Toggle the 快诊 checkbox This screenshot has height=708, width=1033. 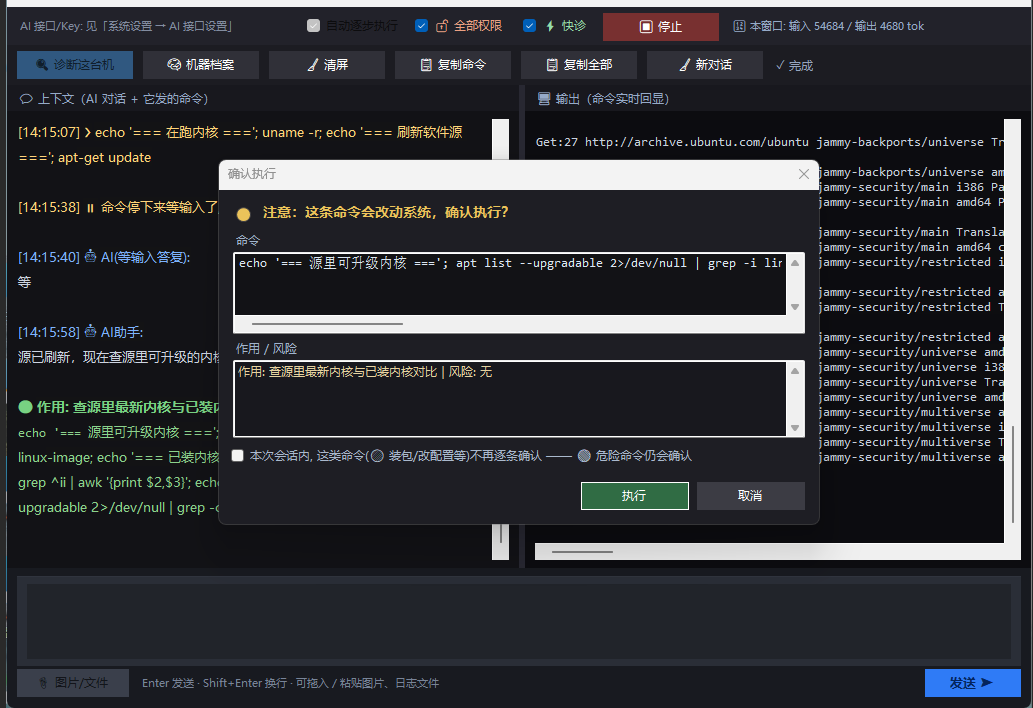click(x=530, y=26)
